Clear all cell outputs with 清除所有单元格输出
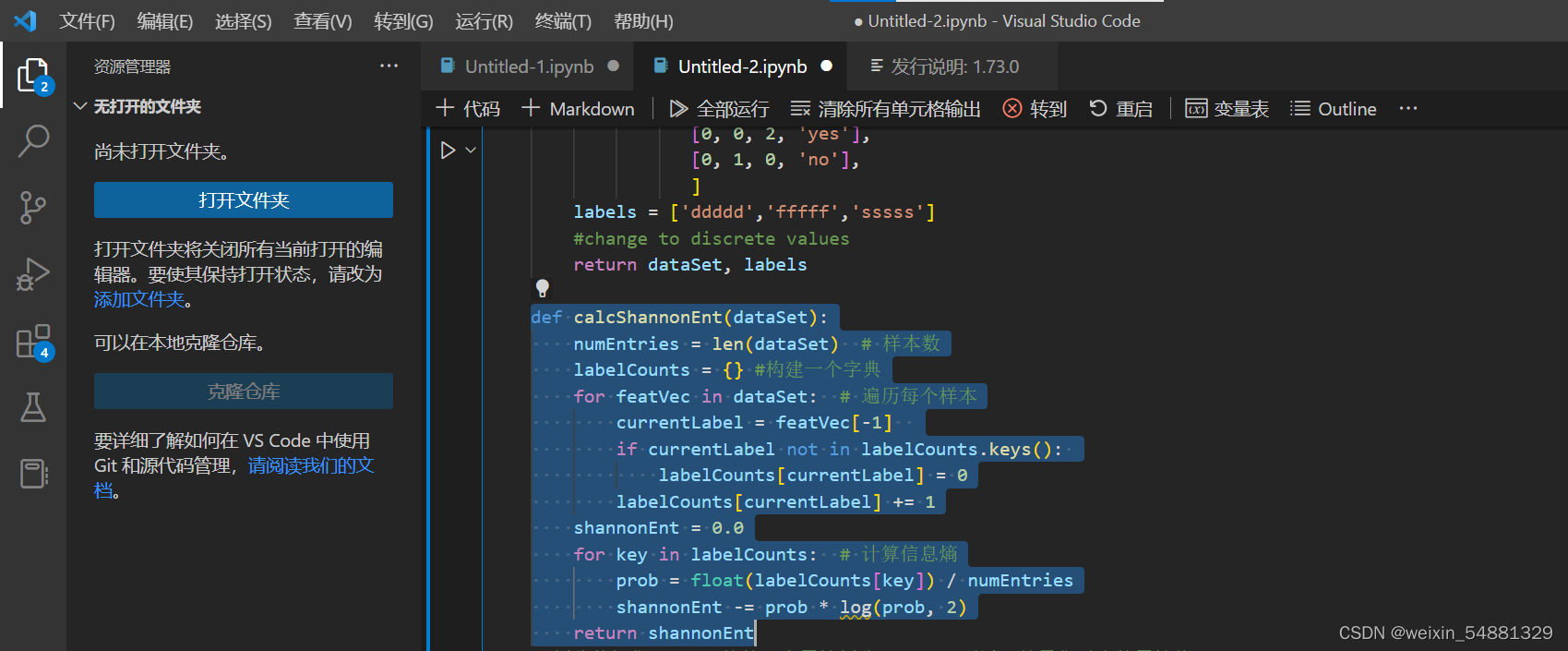Viewport: 1568px width, 651px height. coord(886,109)
